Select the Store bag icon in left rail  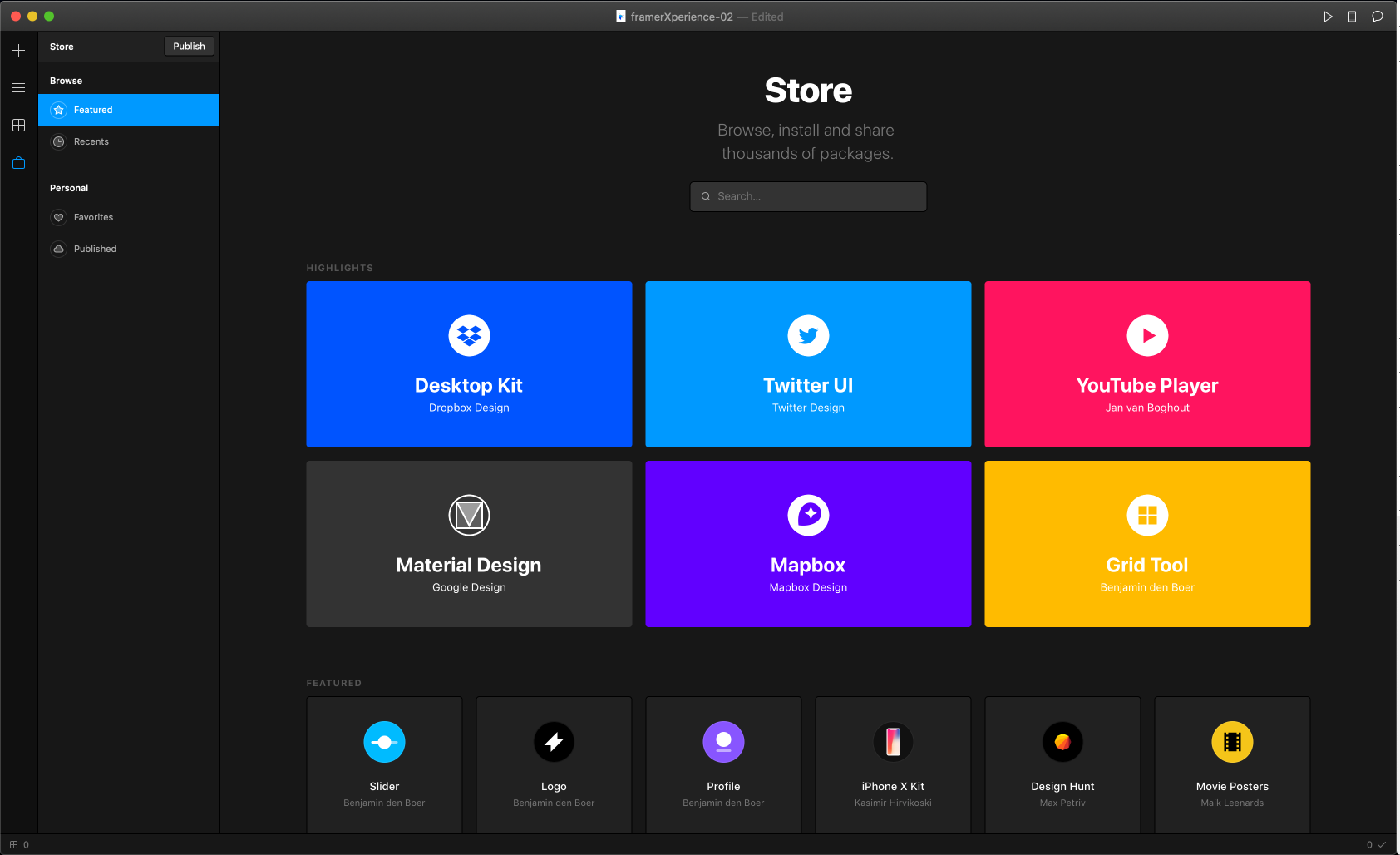pos(18,163)
